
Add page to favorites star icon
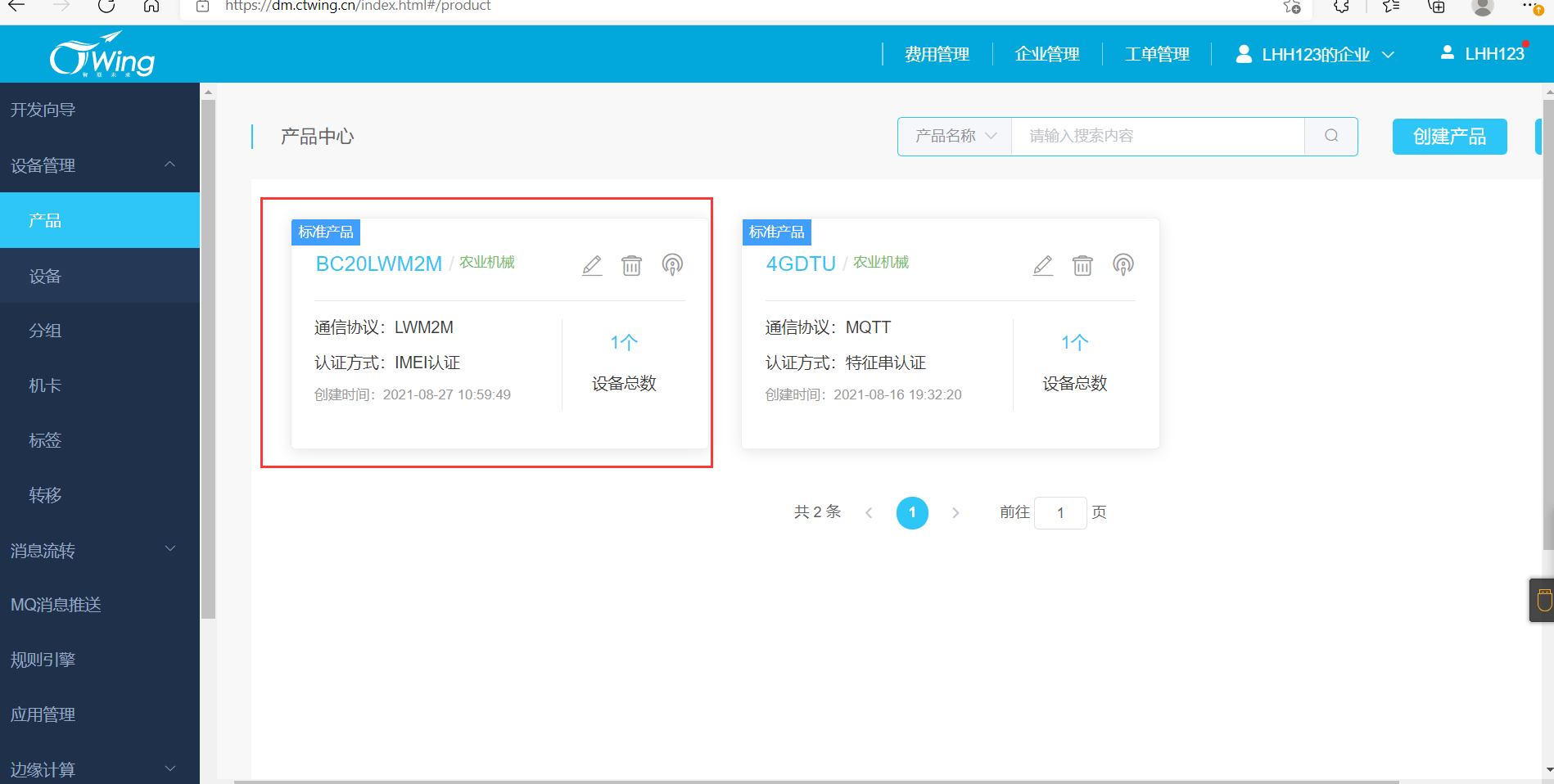point(1292,7)
